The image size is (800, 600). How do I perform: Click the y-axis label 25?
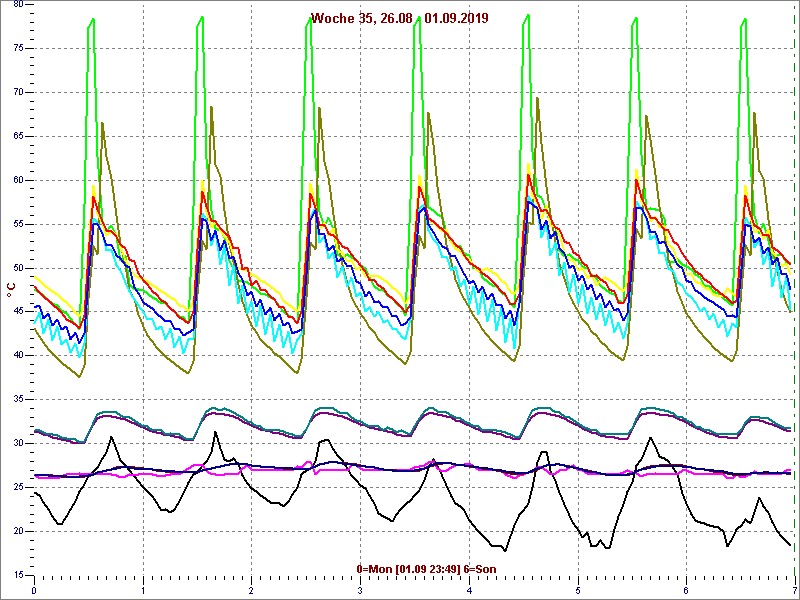[x=17, y=487]
